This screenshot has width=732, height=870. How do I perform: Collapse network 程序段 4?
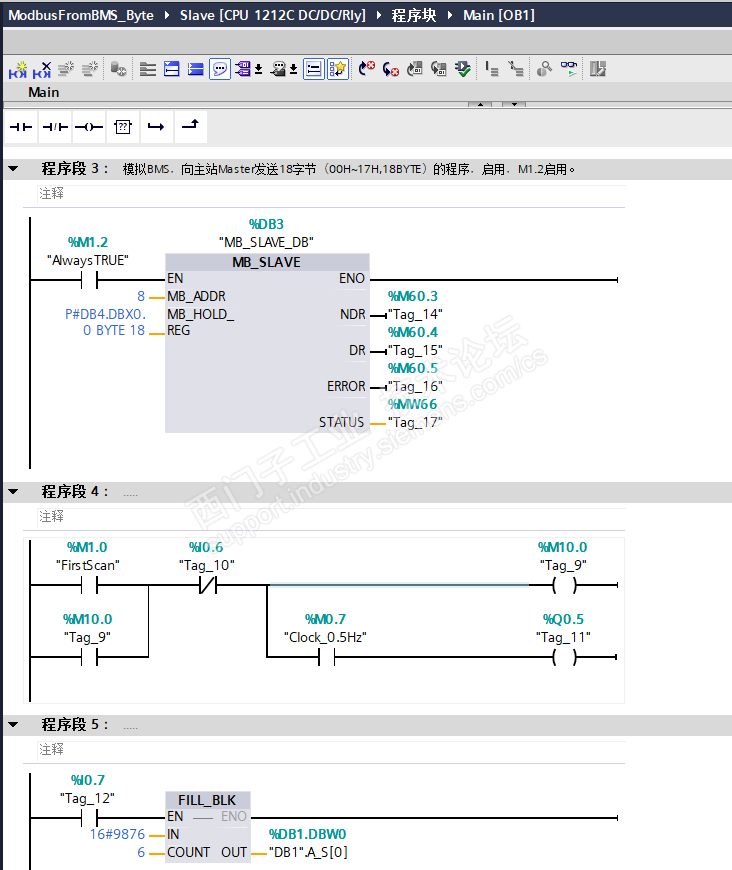(13, 492)
